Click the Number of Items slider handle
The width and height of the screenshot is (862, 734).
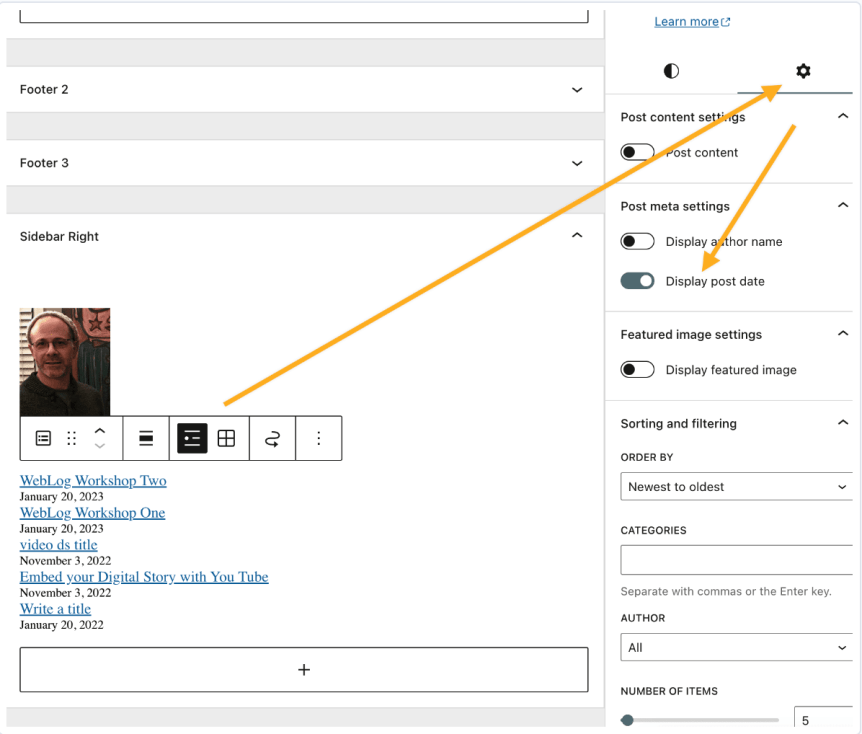[627, 720]
